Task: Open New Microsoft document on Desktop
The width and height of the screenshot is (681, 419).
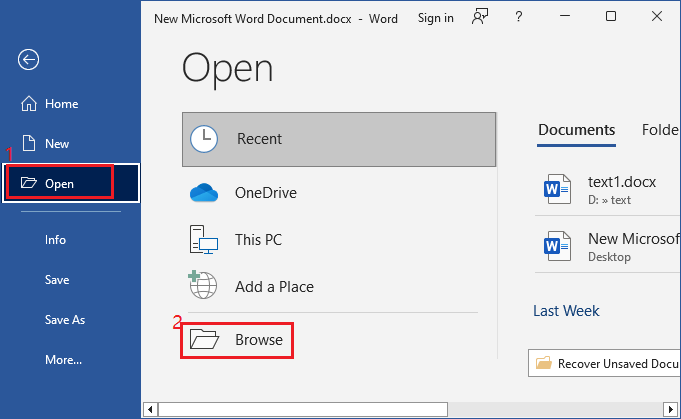Action: click(607, 246)
